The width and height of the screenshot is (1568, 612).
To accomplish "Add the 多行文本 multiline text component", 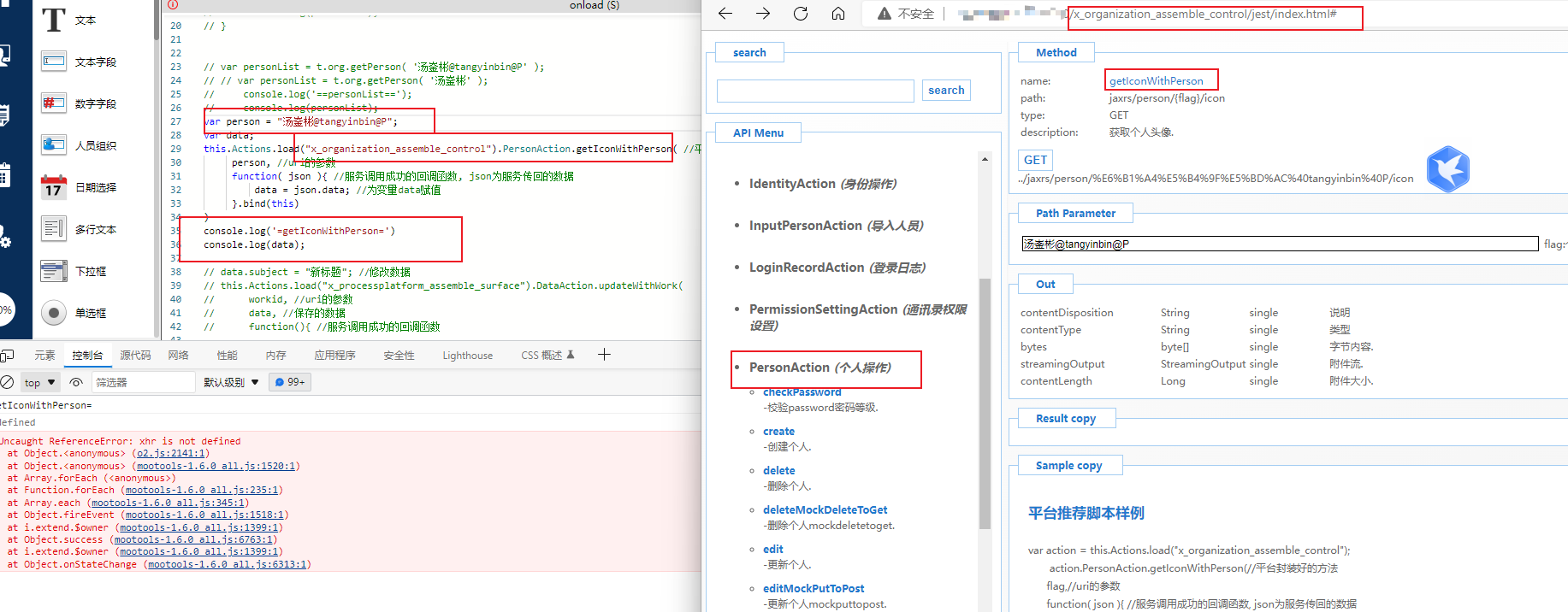I will (x=54, y=229).
